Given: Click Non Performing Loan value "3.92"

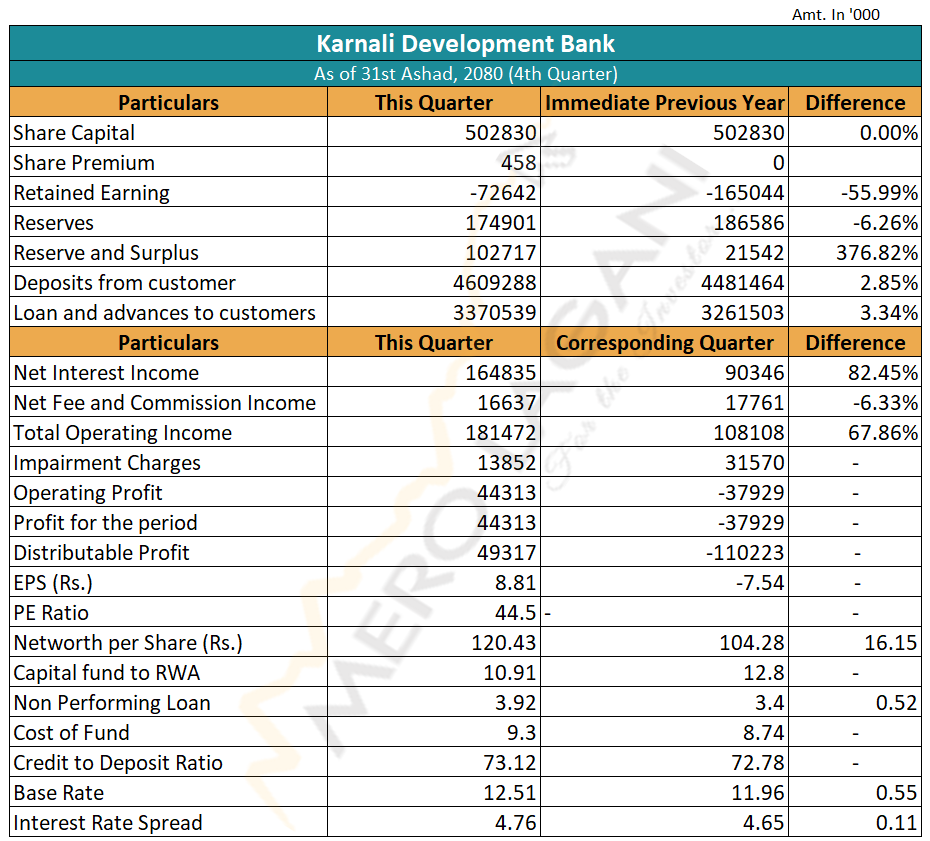Looking at the screenshot, I should pyautogui.click(x=516, y=703).
